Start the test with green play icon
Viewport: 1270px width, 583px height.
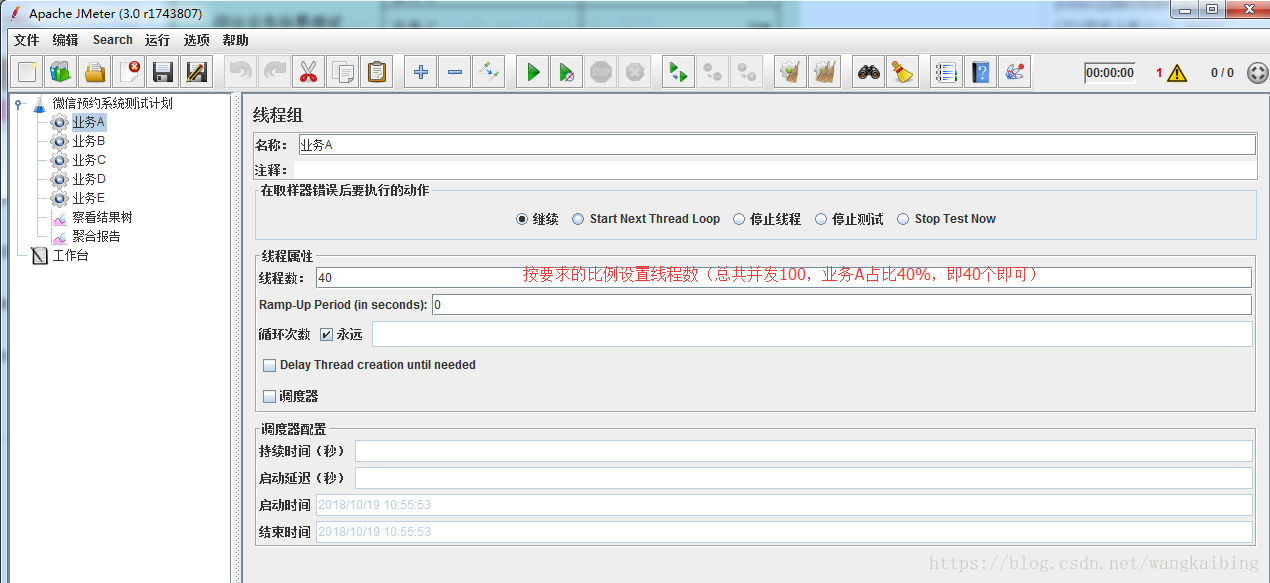pos(533,72)
